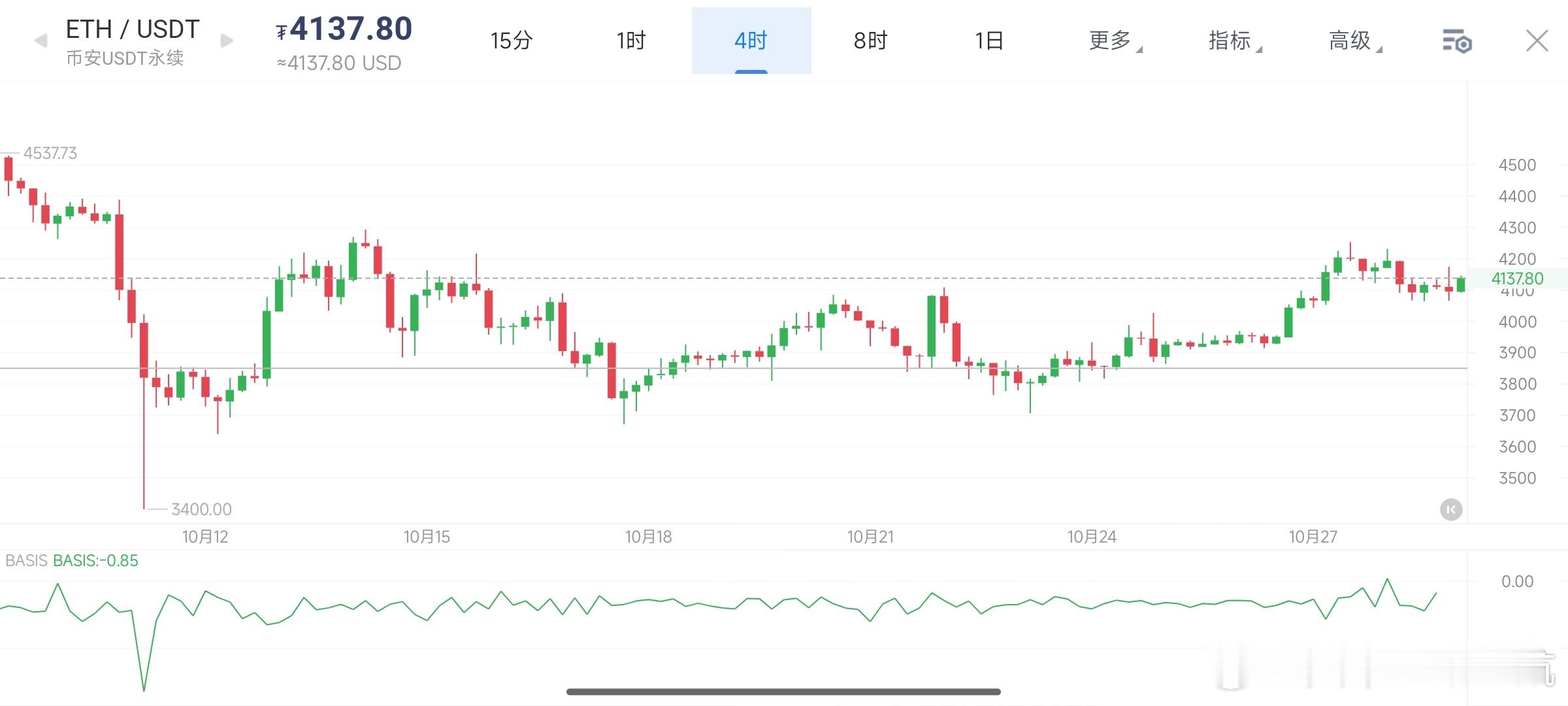Expand the 更多 timeframe dropdown
The width and height of the screenshot is (1568, 706).
[x=1111, y=41]
